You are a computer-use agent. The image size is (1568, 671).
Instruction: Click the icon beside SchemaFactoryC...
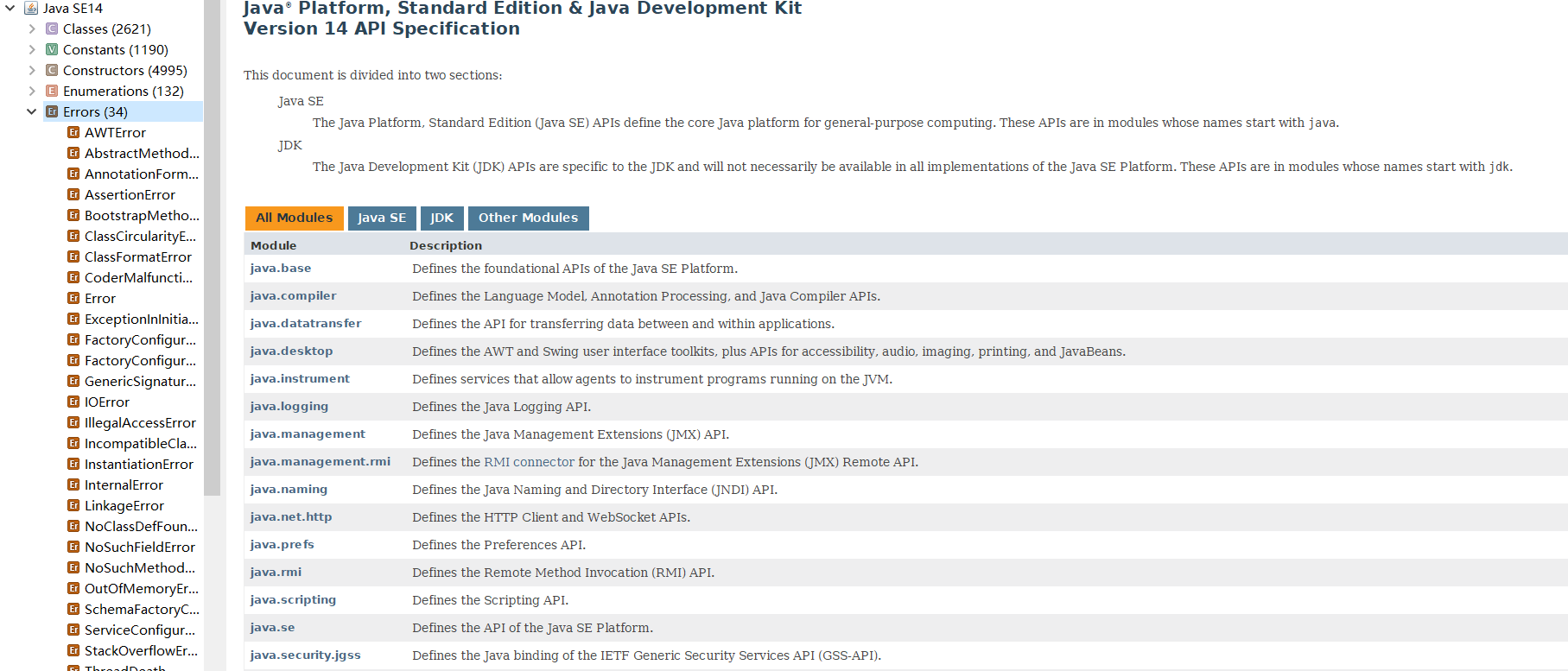(x=73, y=609)
